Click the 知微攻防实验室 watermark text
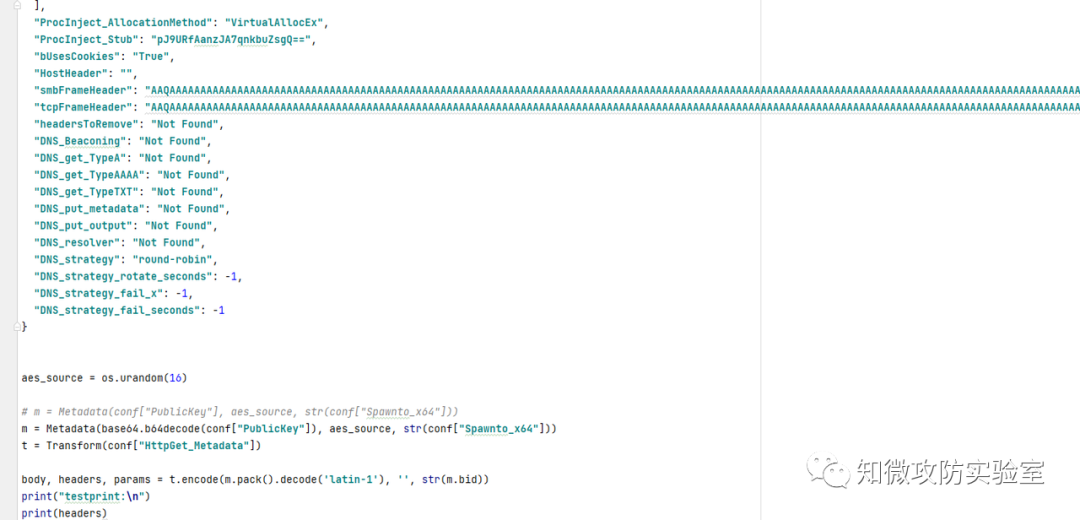 click(951, 472)
